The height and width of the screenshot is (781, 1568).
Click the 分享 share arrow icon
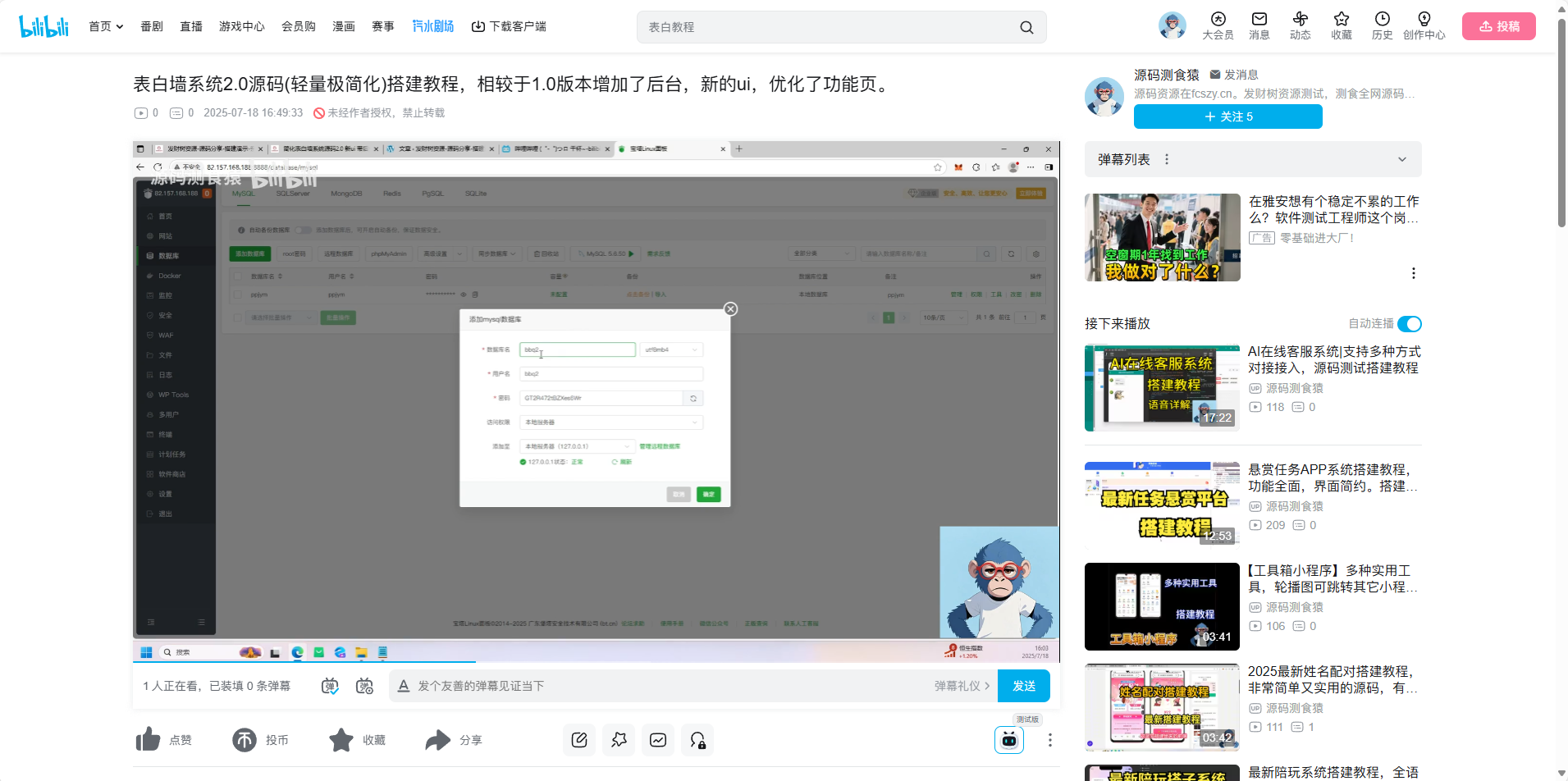438,740
